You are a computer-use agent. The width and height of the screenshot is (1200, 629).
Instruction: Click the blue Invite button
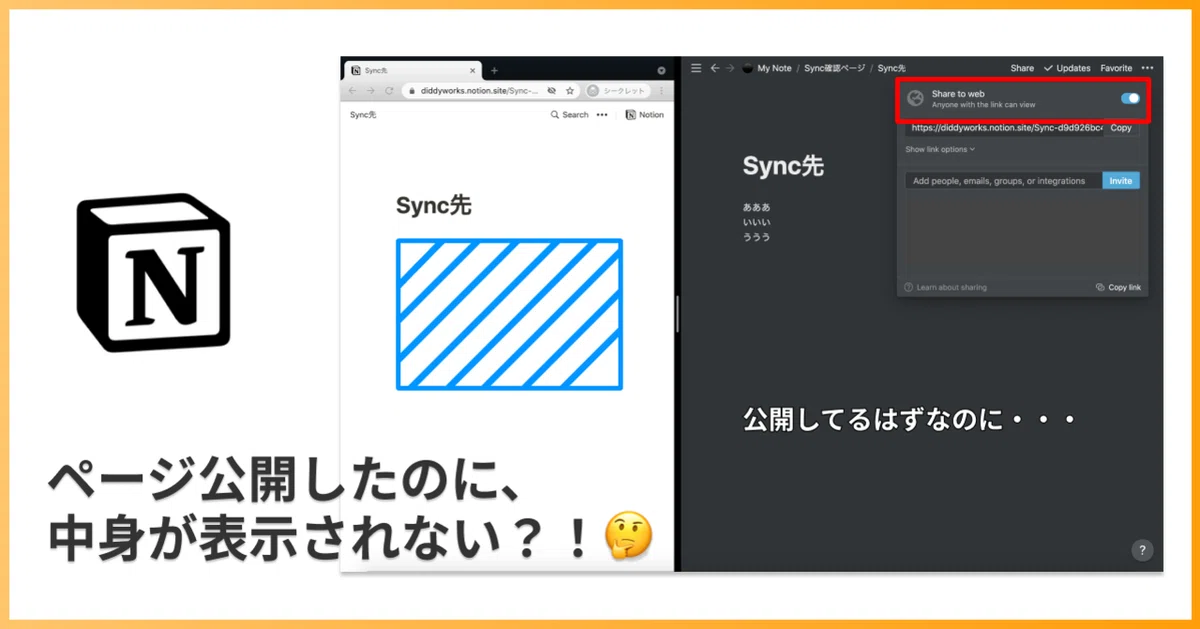pos(1121,181)
